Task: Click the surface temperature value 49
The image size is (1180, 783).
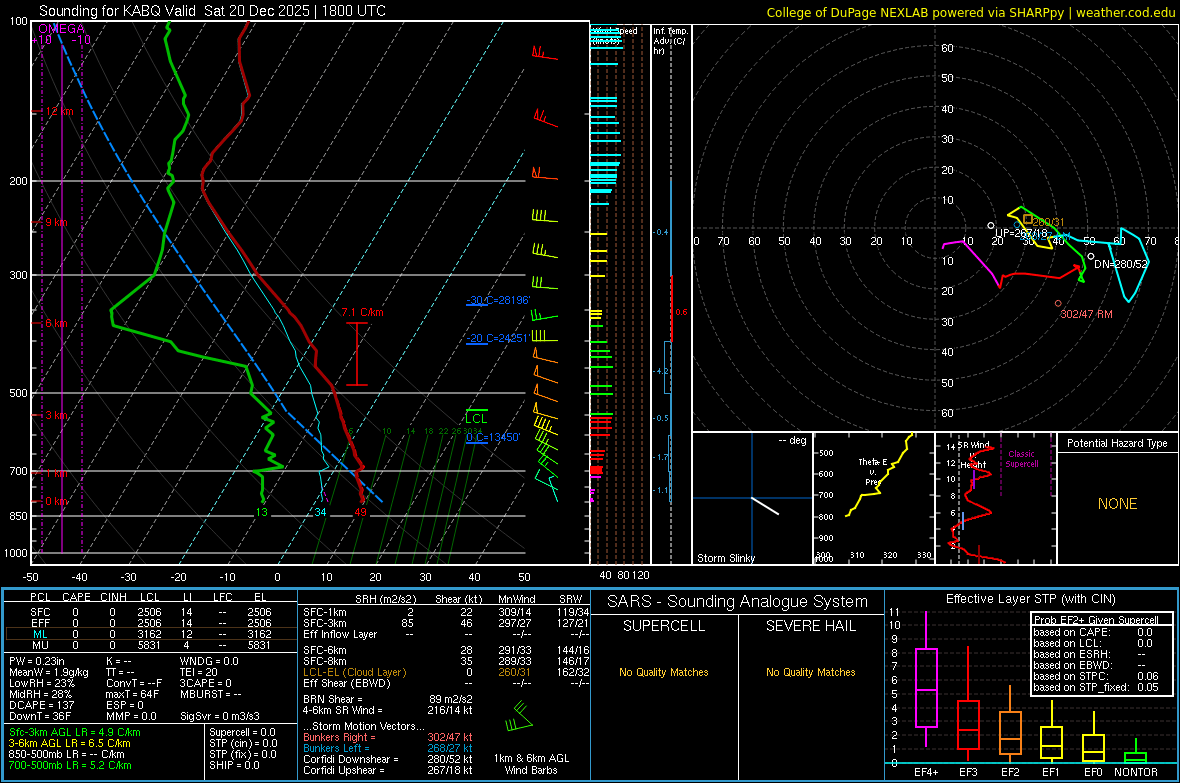Action: point(360,512)
